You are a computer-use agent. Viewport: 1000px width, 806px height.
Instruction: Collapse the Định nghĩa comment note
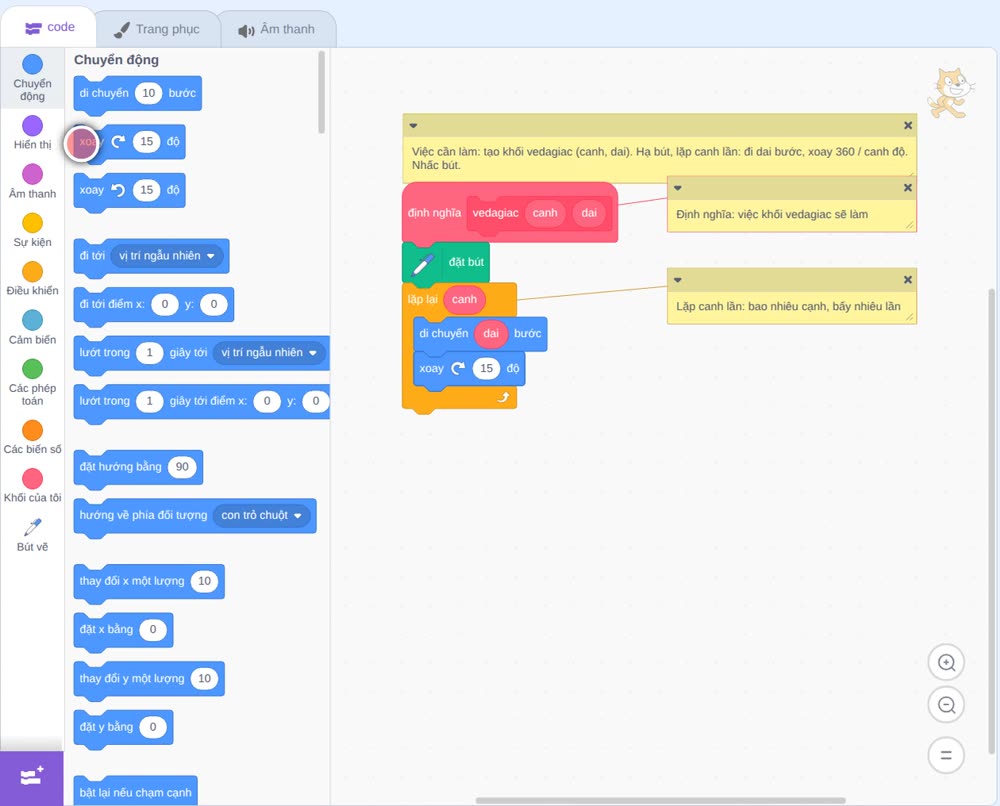coord(678,187)
